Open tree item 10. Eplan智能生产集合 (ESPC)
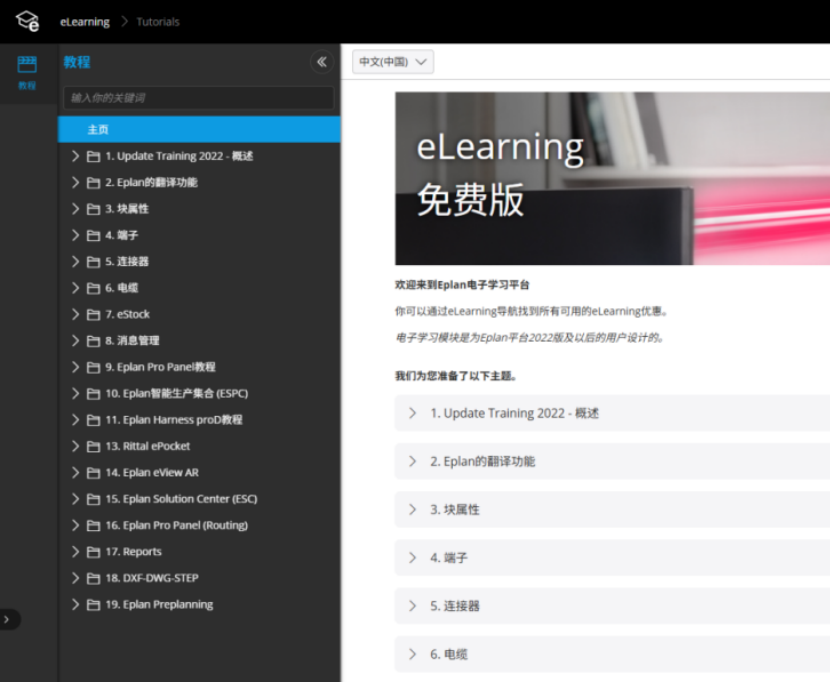 pyautogui.click(x=176, y=394)
